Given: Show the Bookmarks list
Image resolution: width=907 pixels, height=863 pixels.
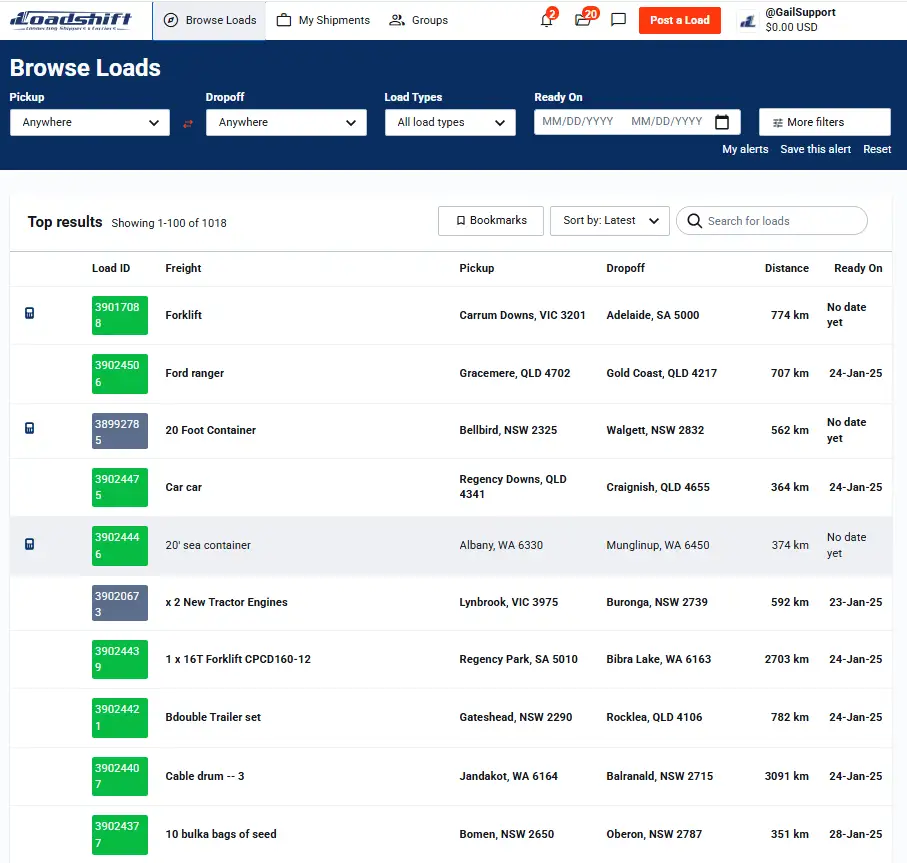Looking at the screenshot, I should click(490, 221).
